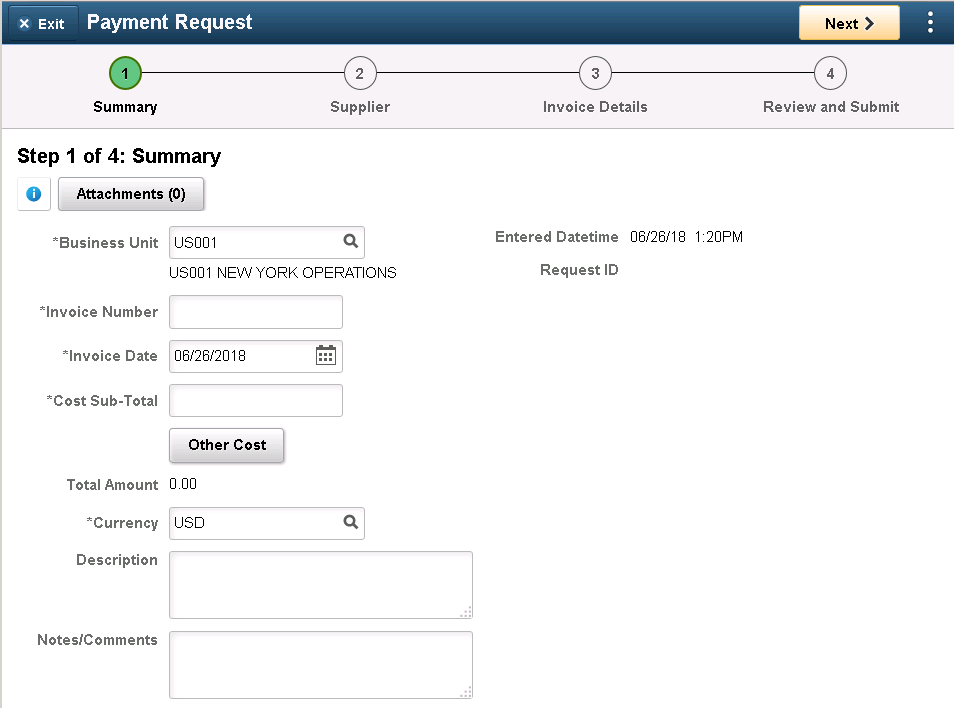Image resolution: width=954 pixels, height=708 pixels.
Task: Select step 4 Review and Submit
Action: [x=830, y=73]
